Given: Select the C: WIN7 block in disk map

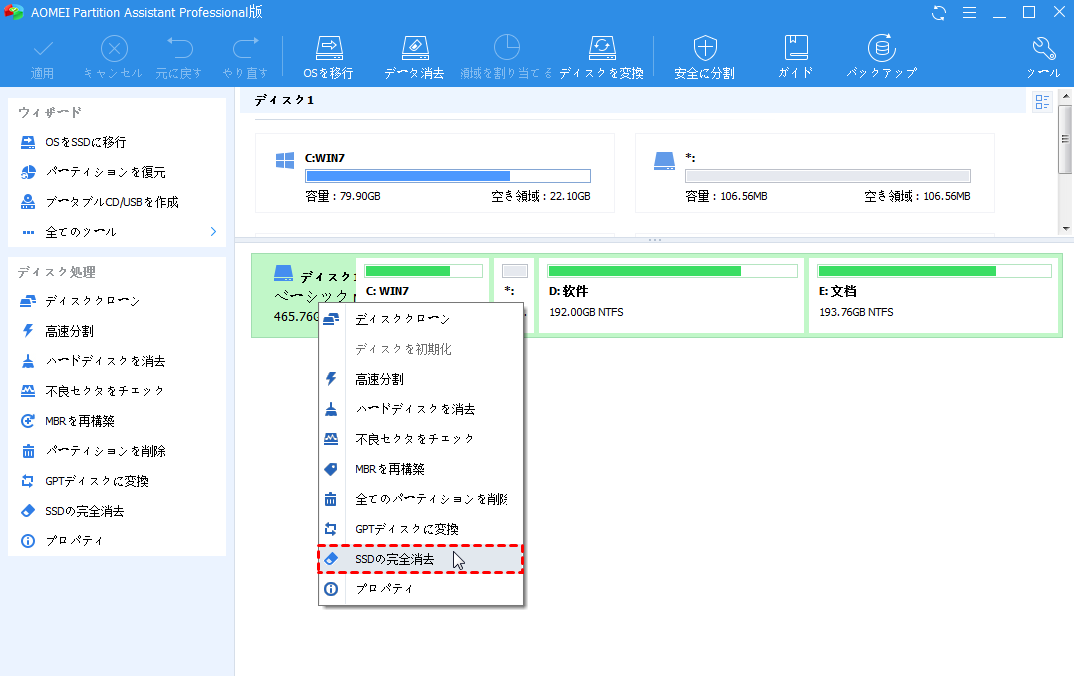Looking at the screenshot, I should click(x=423, y=281).
